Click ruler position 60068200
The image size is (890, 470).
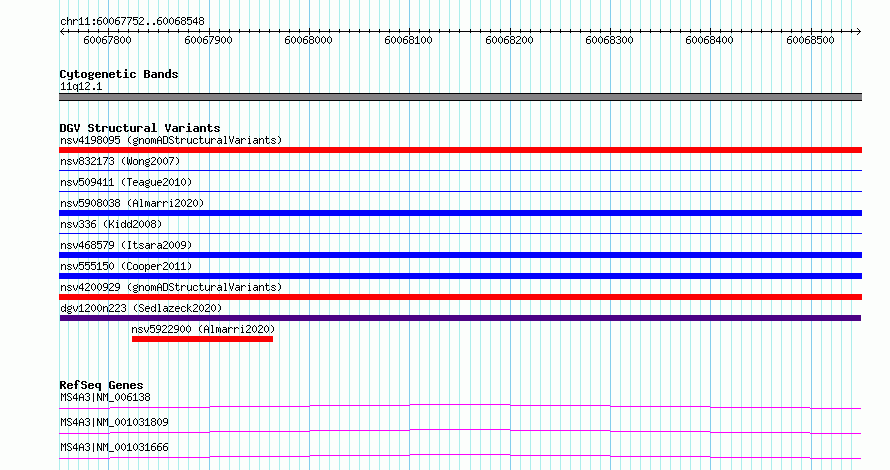(x=509, y=40)
